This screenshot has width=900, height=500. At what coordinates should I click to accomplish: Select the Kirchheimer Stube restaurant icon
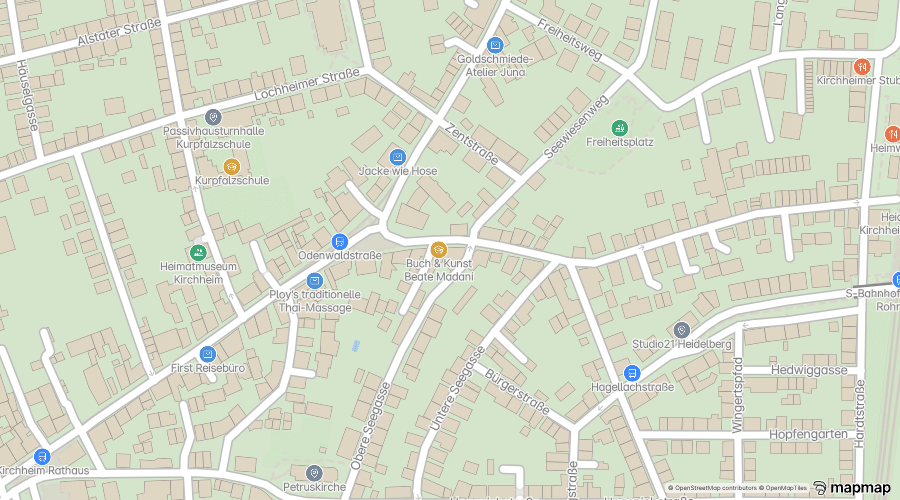(862, 67)
